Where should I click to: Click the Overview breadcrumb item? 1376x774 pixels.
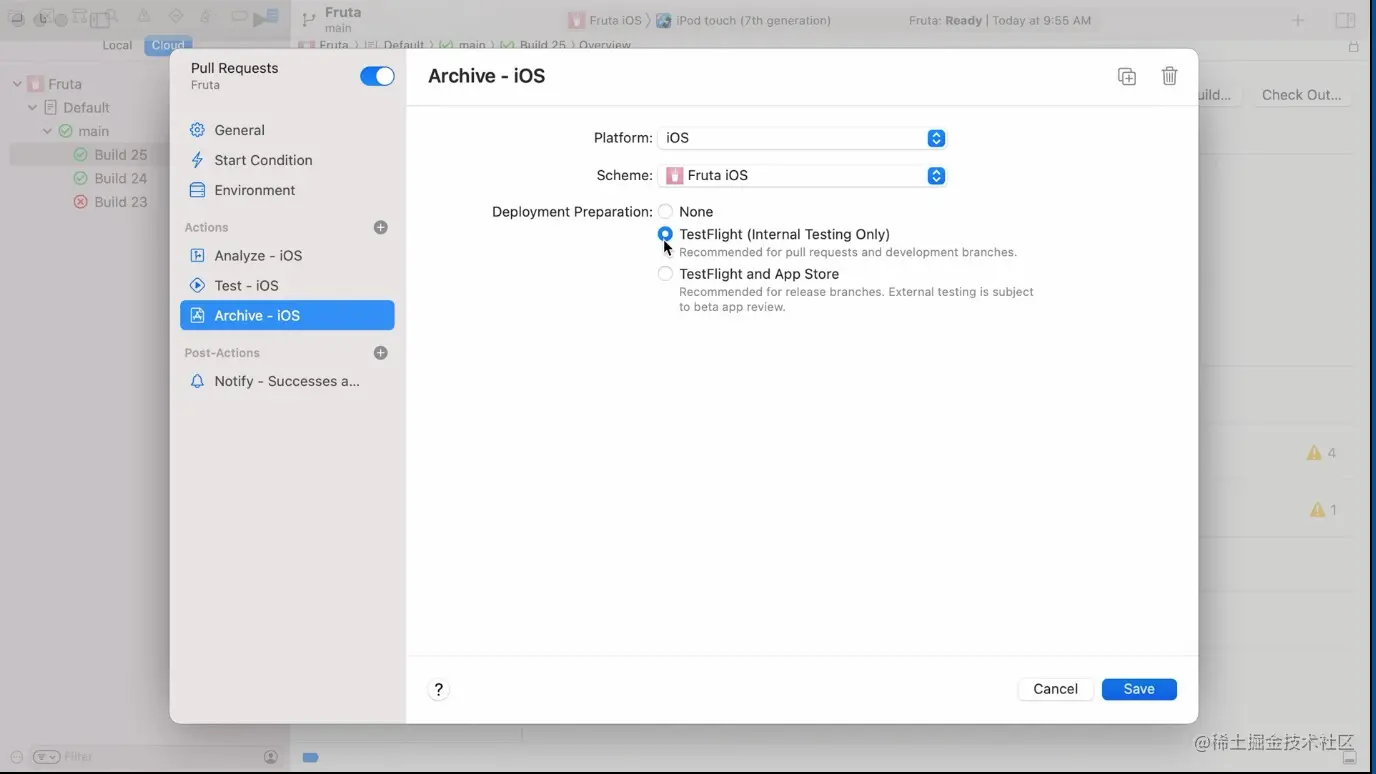point(604,45)
